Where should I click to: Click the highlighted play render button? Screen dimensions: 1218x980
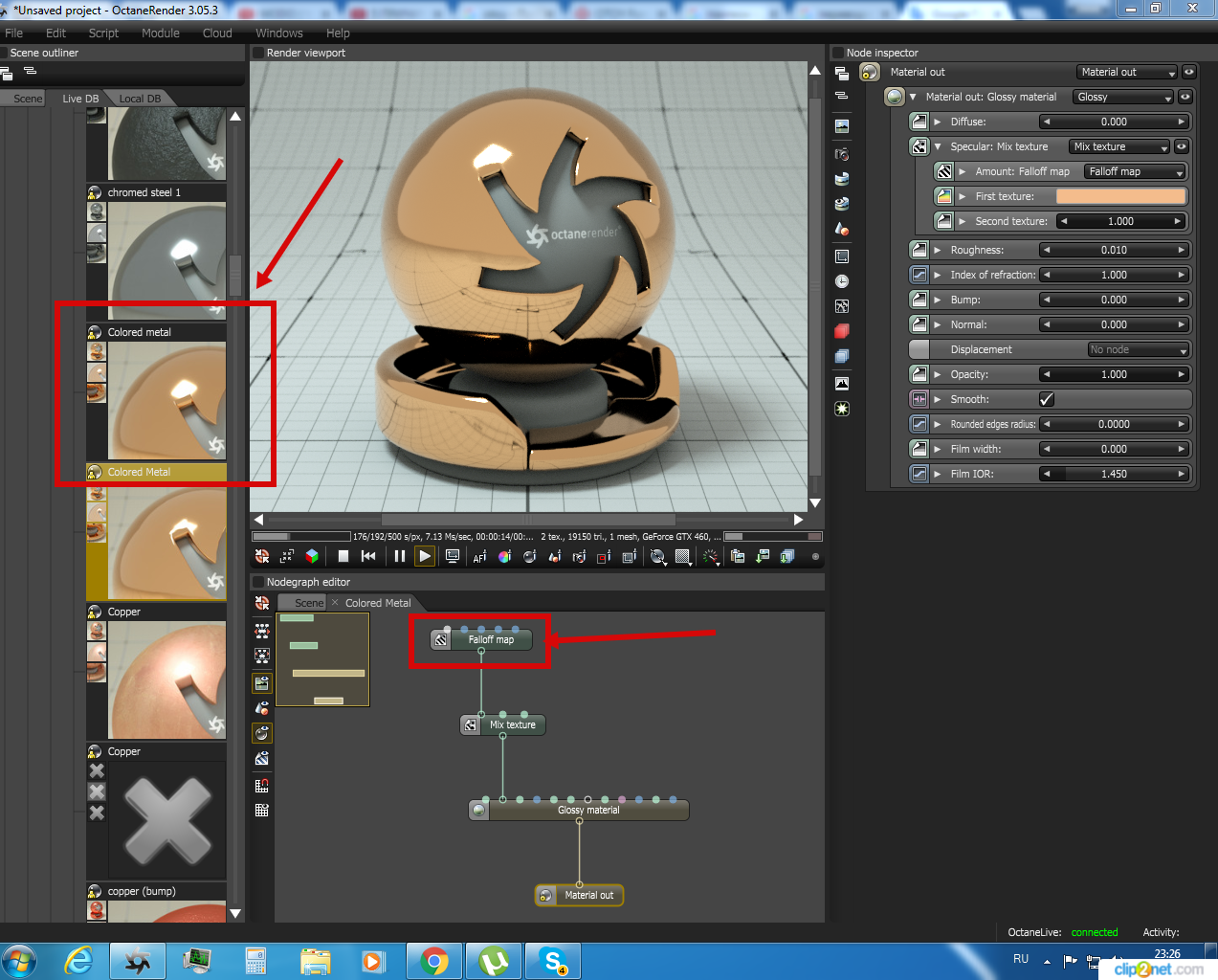pyautogui.click(x=425, y=556)
